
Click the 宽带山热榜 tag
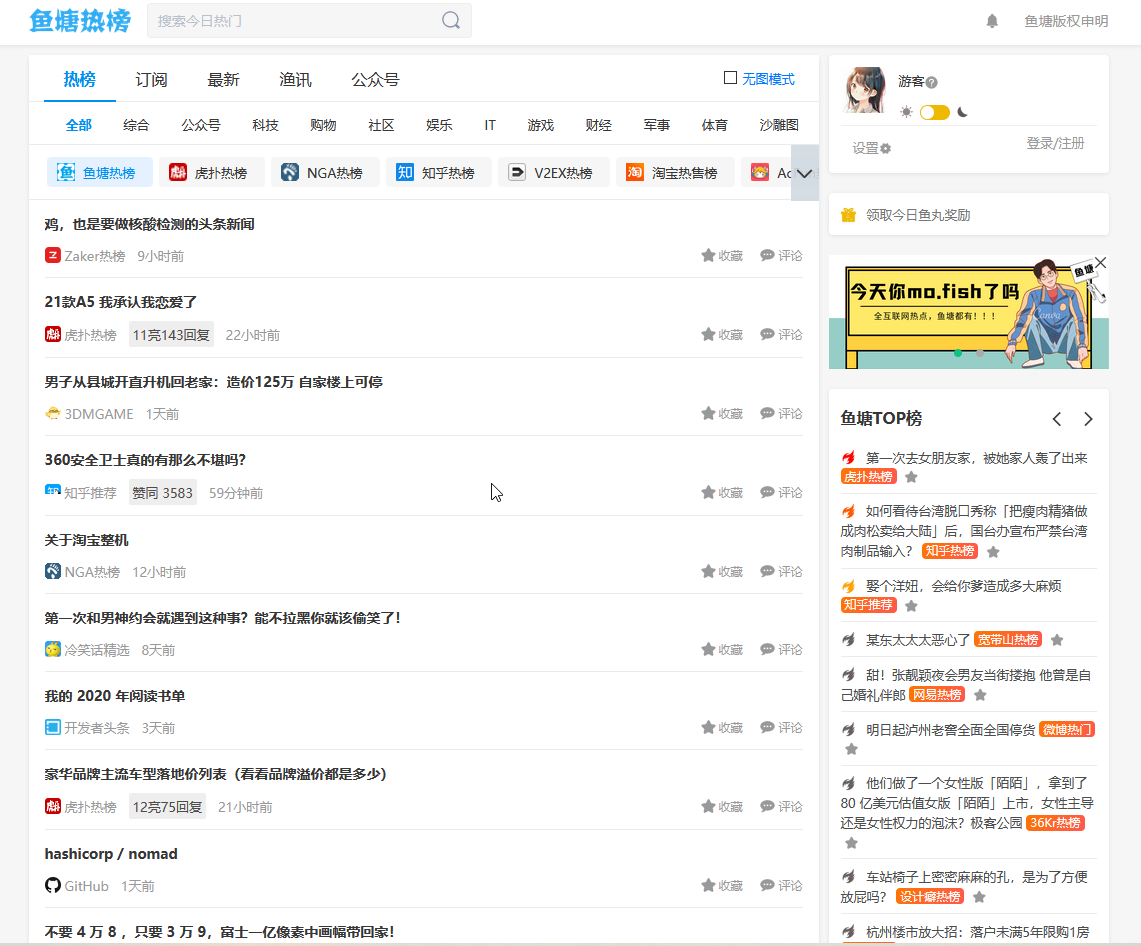coord(1008,640)
